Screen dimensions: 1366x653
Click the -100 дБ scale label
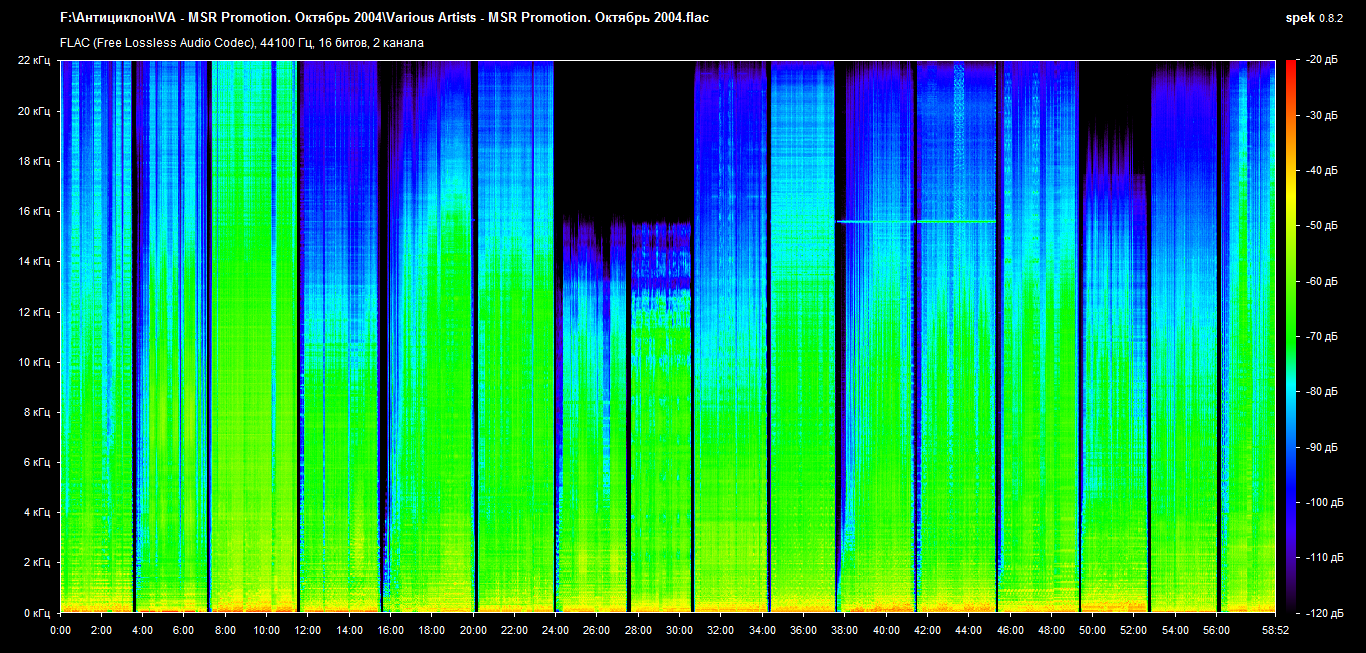point(1323,502)
